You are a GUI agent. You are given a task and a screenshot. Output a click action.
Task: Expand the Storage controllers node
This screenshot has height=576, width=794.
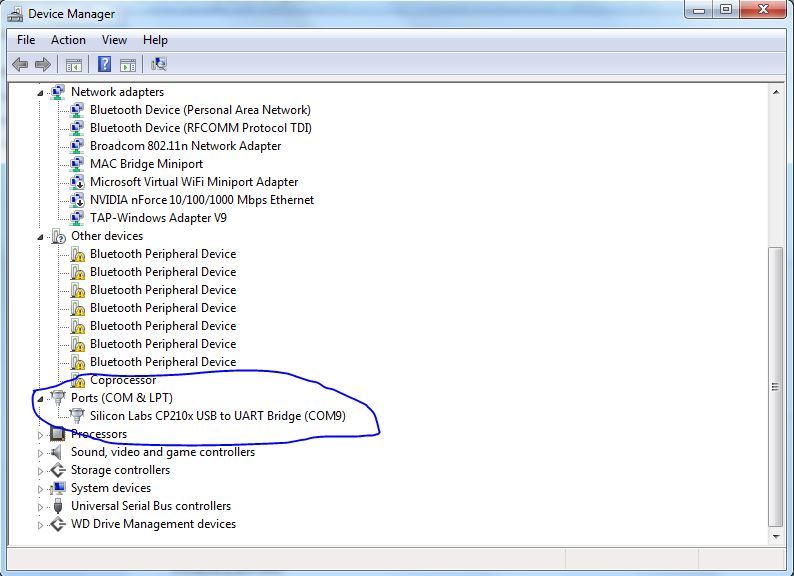coord(41,471)
